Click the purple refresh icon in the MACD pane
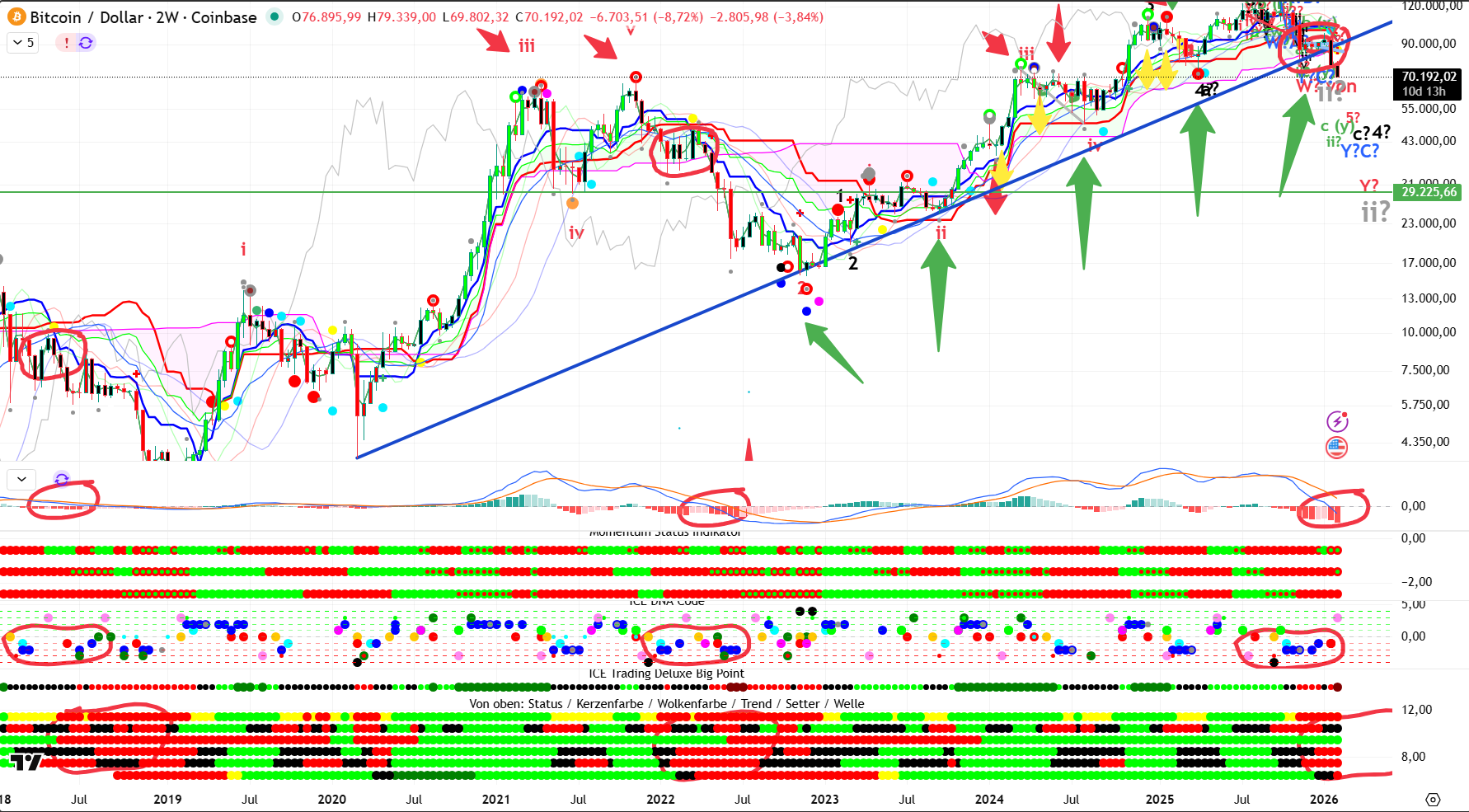 [62, 479]
